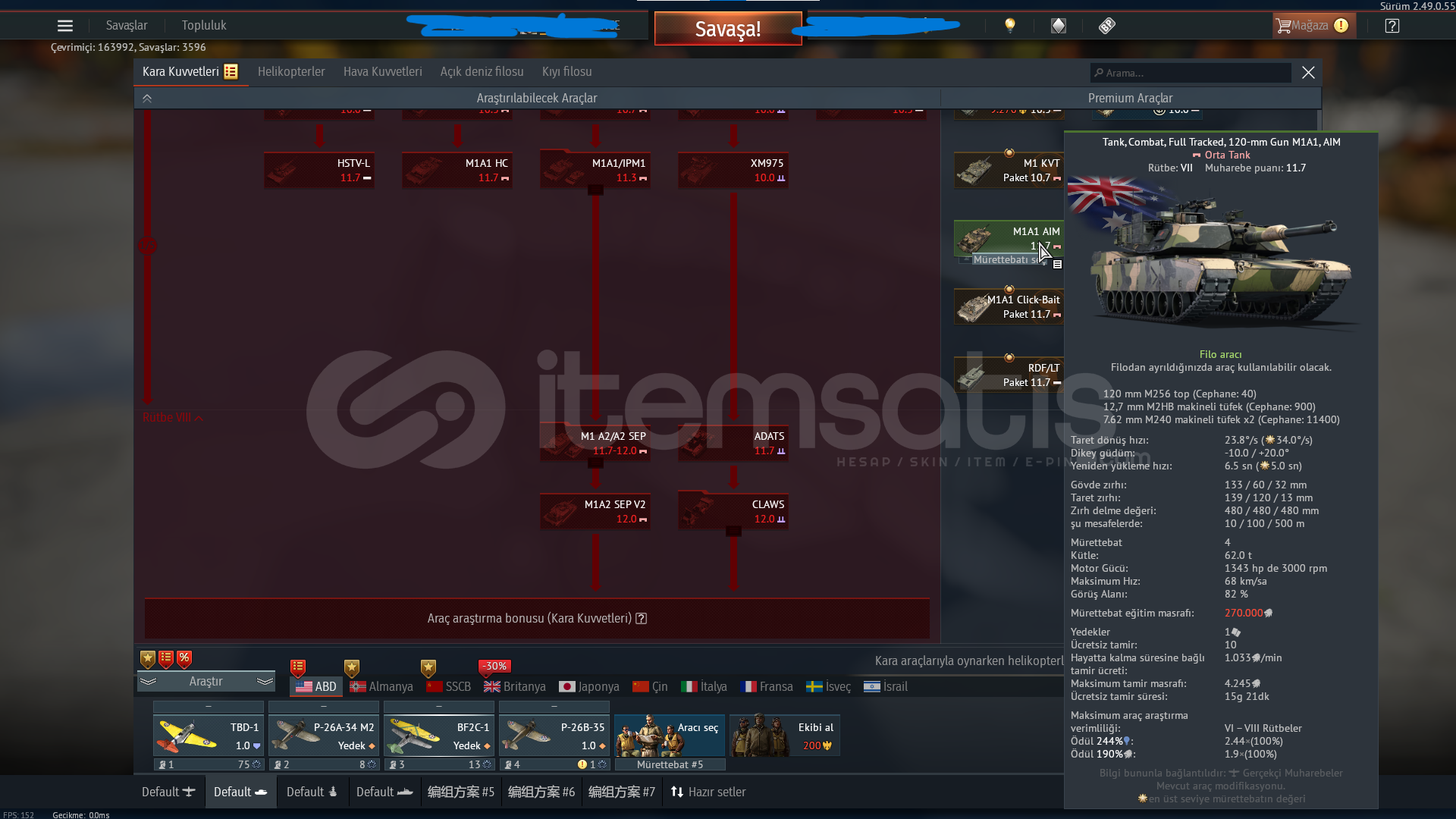This screenshot has height=819, width=1456.
Task: Click Hazır setler presets arrows icon
Action: pyautogui.click(x=677, y=792)
